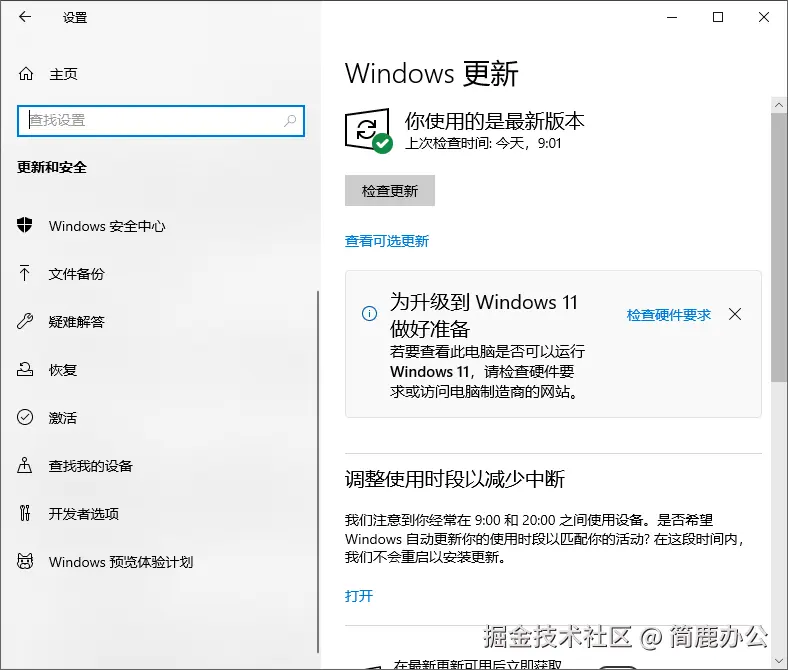Click the scrollbar down arrow

tap(779, 660)
